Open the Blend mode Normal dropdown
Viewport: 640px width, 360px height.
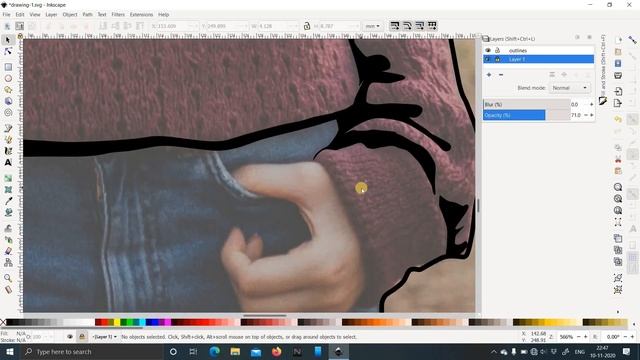pos(569,88)
